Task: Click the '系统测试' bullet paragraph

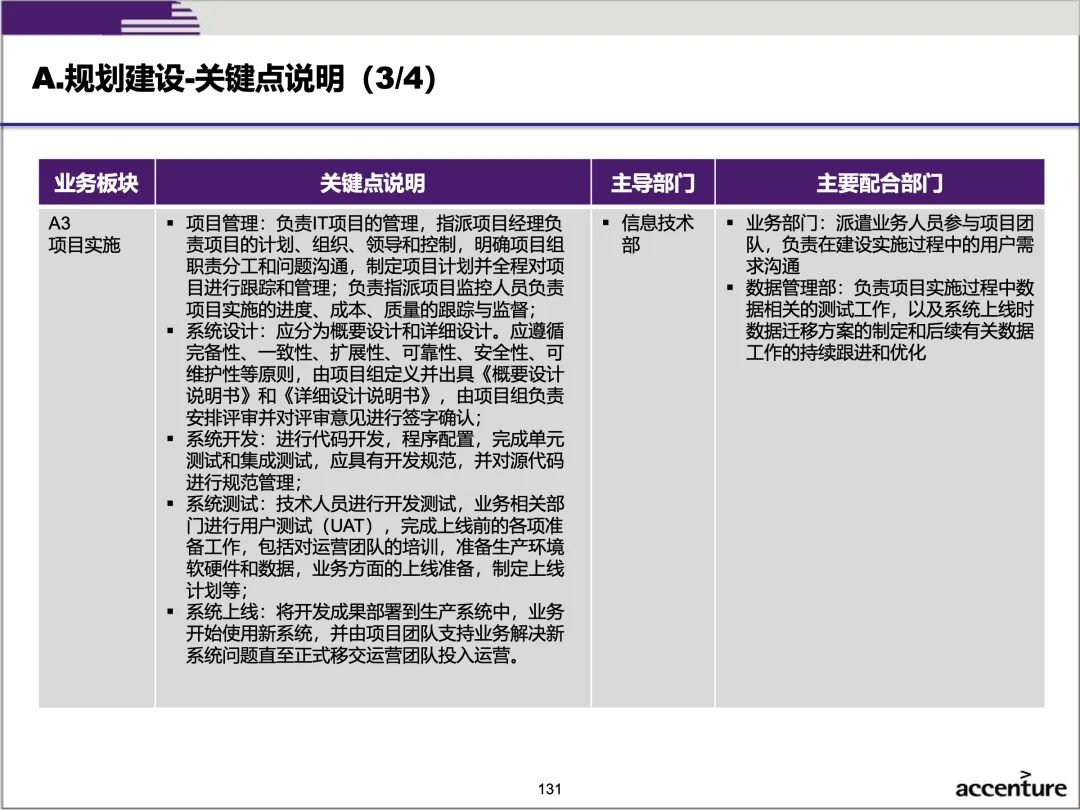Action: click(x=366, y=547)
